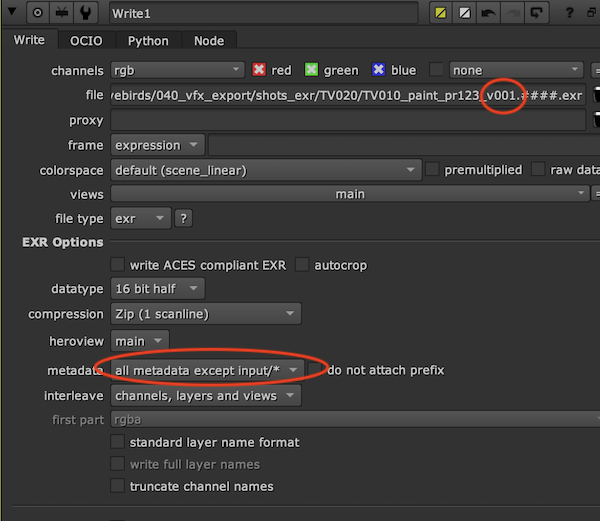Click the wrench icon beside node name
This screenshot has height=521, width=600.
[x=87, y=13]
